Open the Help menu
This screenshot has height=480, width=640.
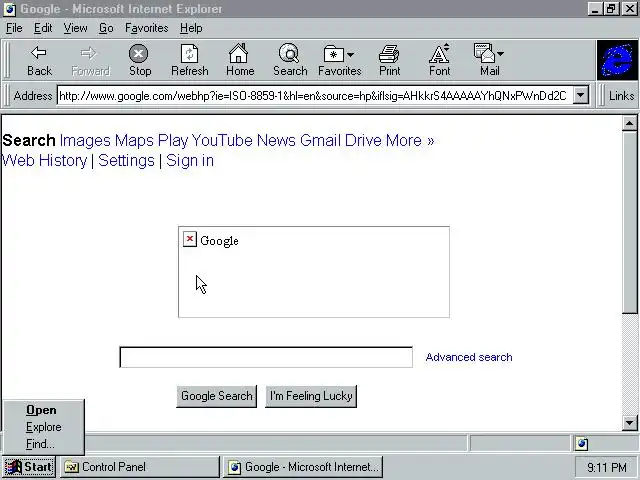(x=191, y=28)
